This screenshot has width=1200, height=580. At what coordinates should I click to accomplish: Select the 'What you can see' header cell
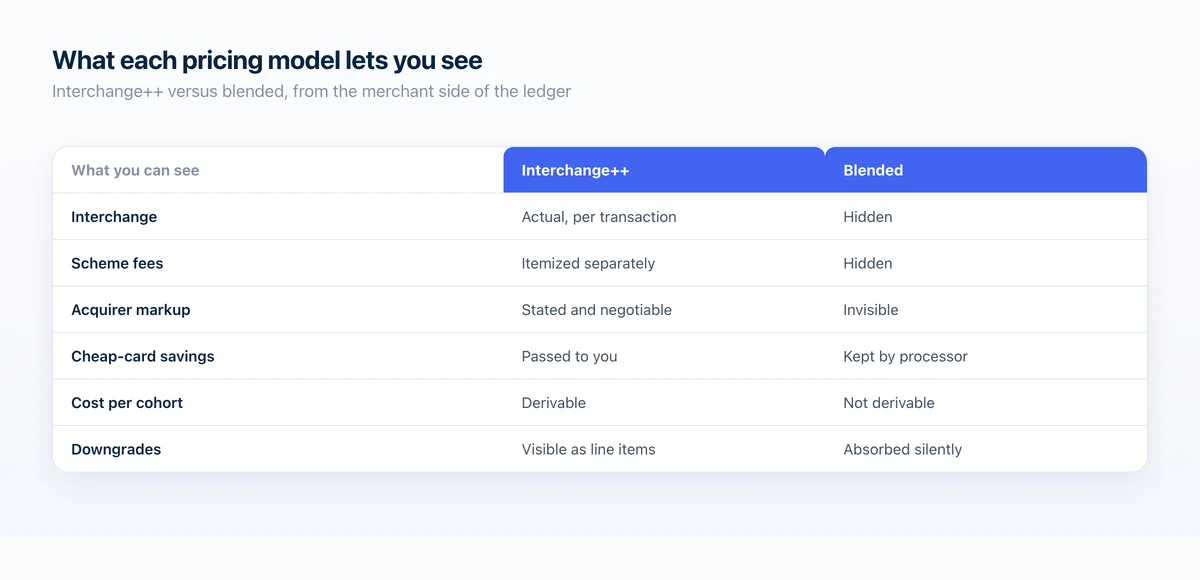tap(278, 170)
